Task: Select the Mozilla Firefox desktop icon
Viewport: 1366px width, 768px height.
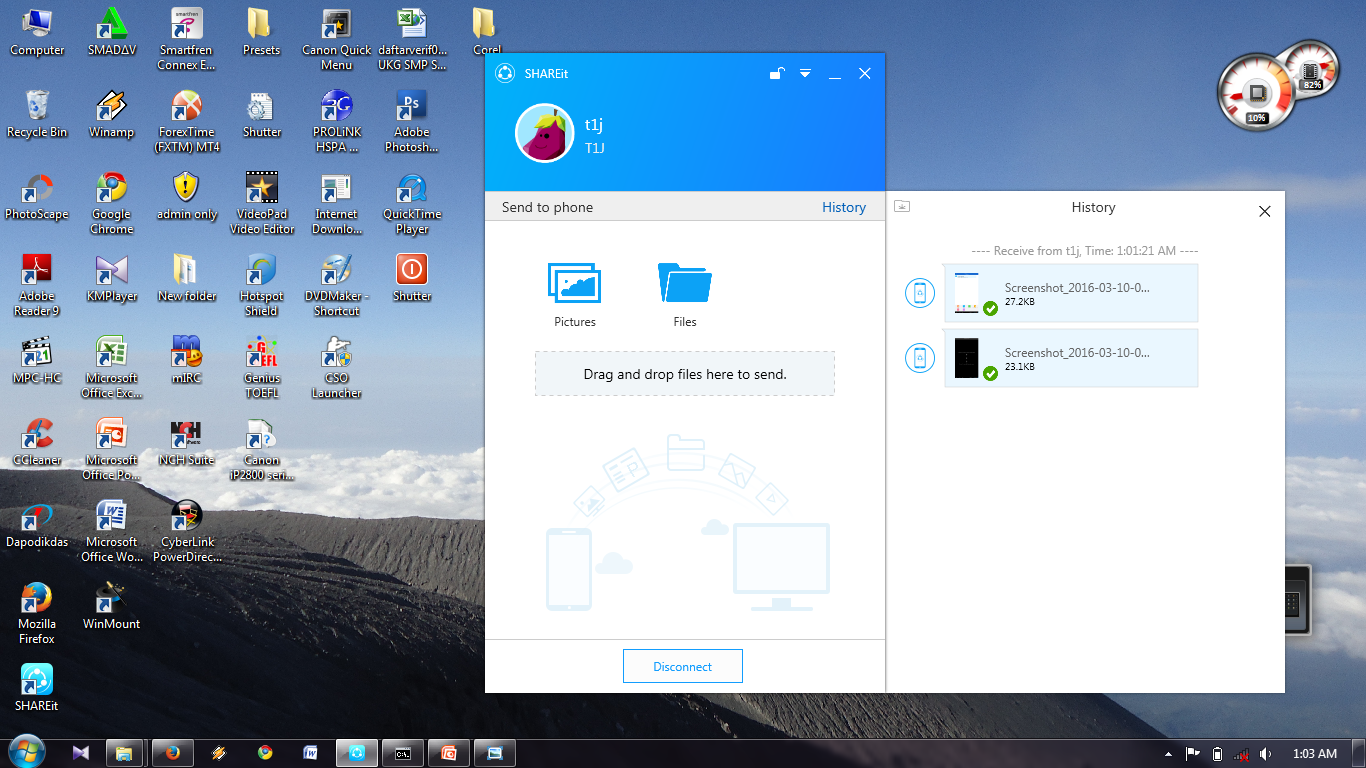Action: (x=37, y=613)
